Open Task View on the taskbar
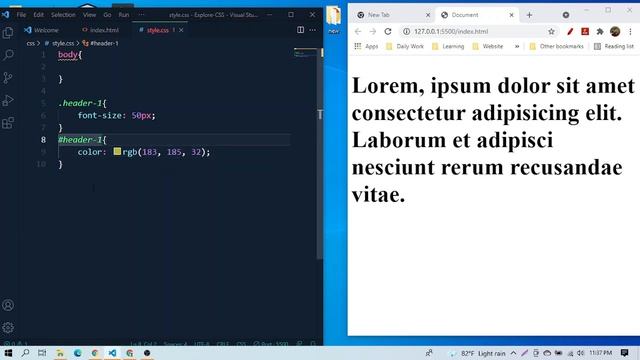 42,353
